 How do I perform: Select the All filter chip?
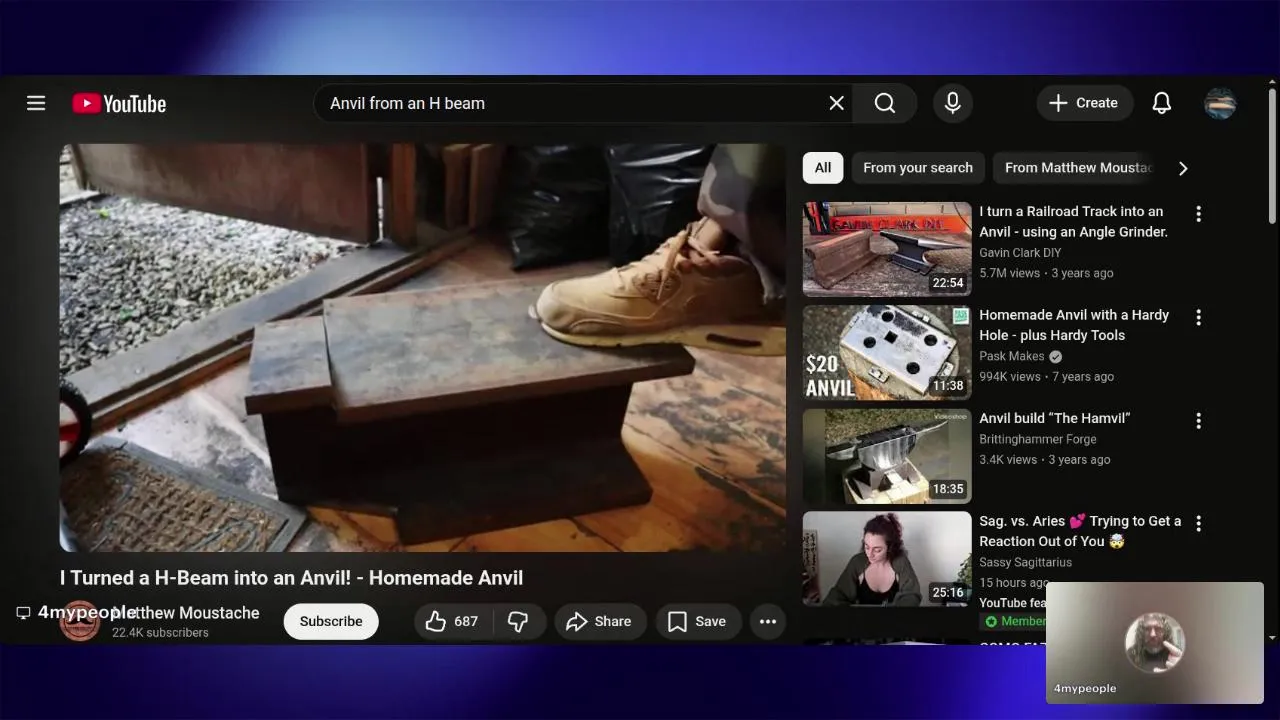point(823,168)
